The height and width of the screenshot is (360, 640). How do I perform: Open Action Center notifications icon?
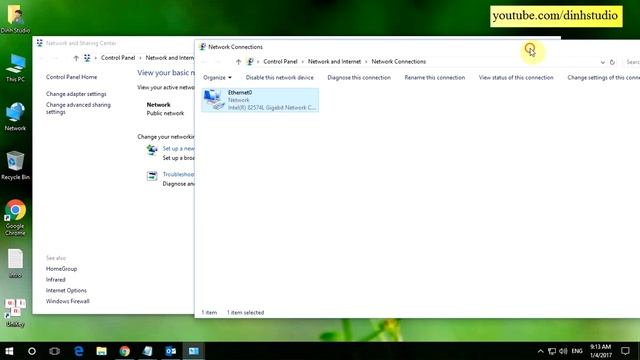click(x=625, y=351)
